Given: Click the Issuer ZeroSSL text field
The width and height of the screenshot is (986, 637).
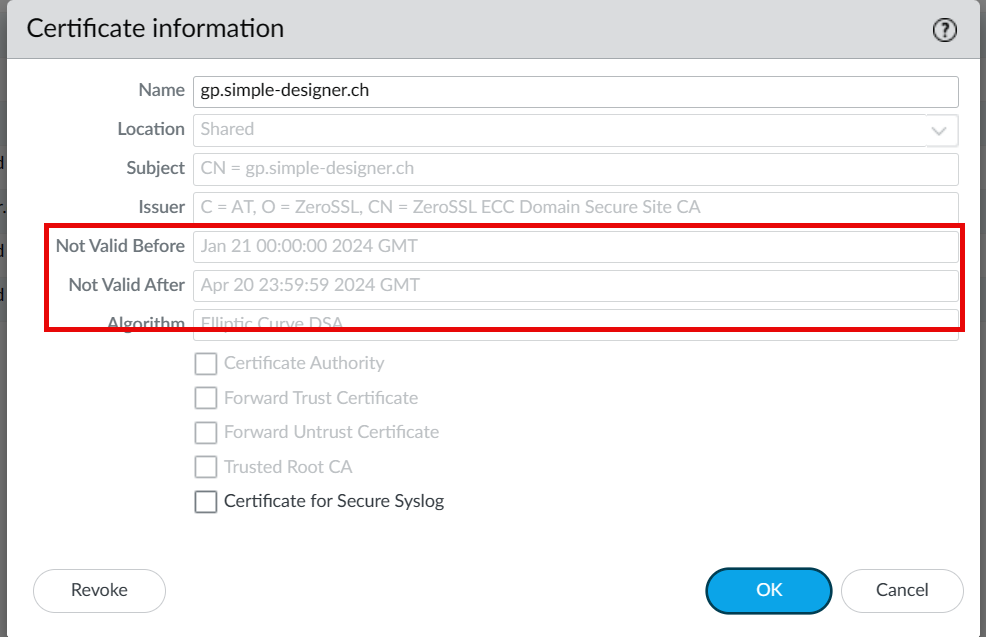Looking at the screenshot, I should pyautogui.click(x=575, y=208).
